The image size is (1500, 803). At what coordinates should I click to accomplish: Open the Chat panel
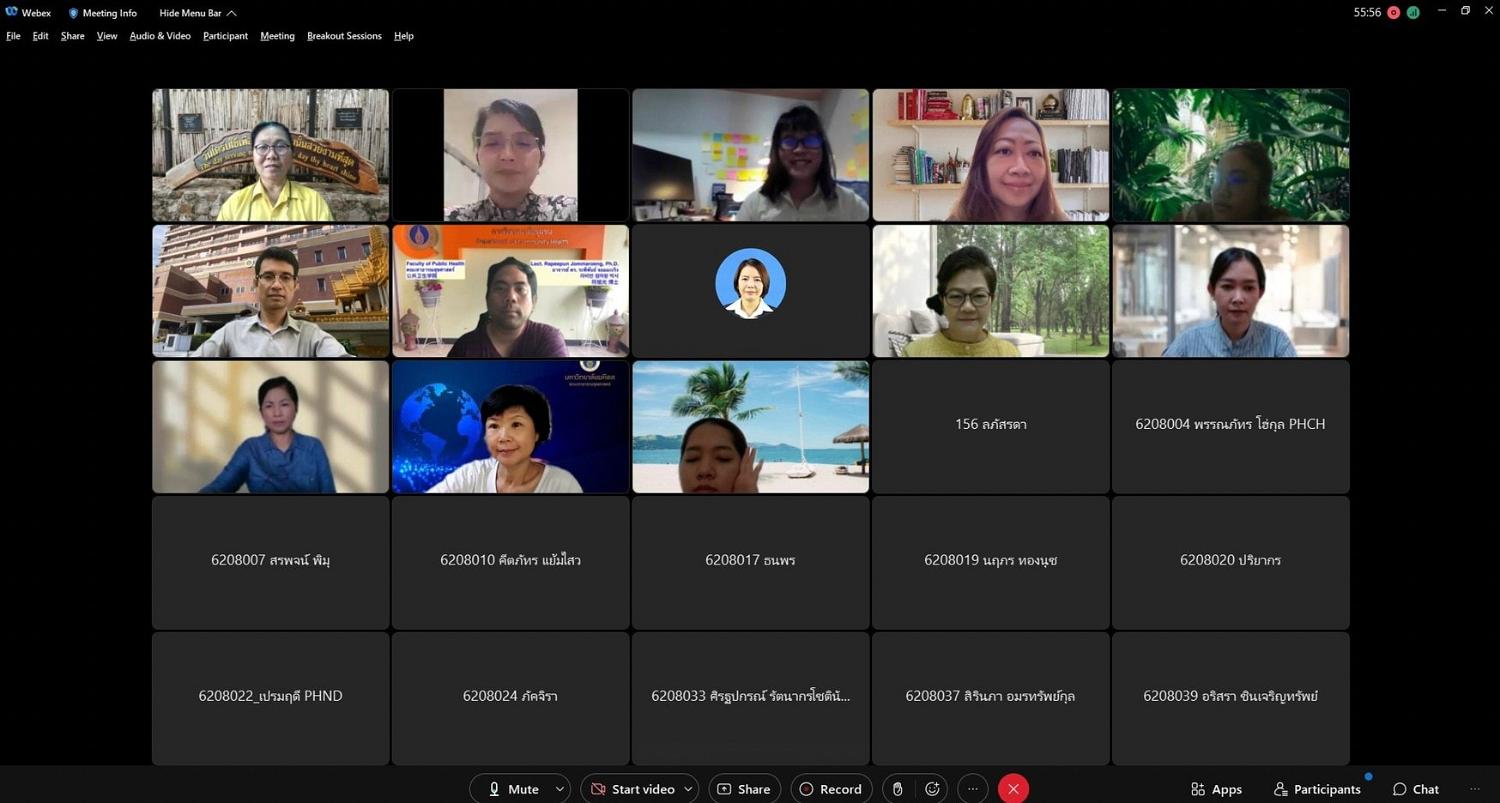1415,789
